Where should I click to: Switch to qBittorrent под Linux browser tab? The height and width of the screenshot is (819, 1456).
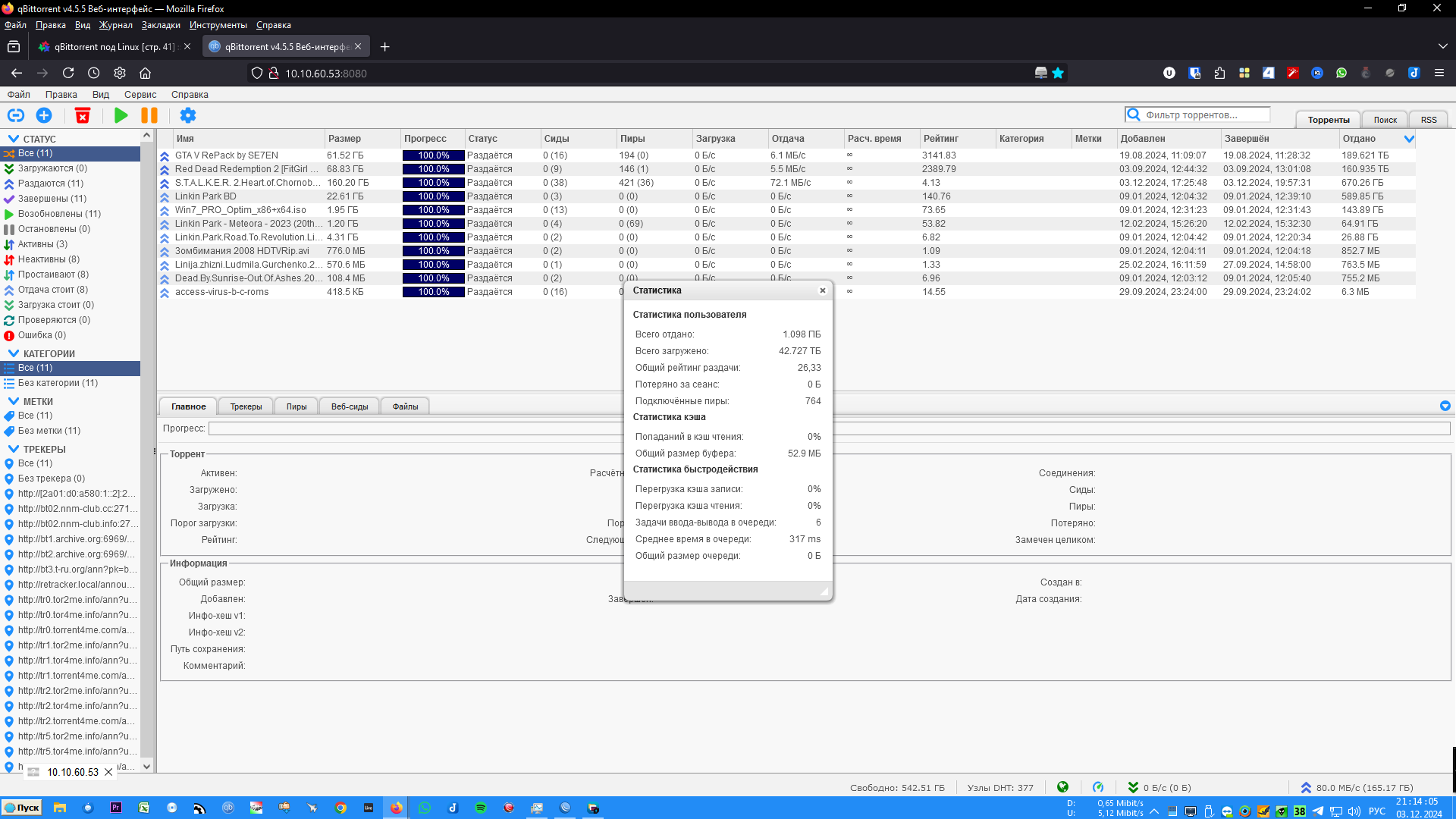(x=114, y=46)
